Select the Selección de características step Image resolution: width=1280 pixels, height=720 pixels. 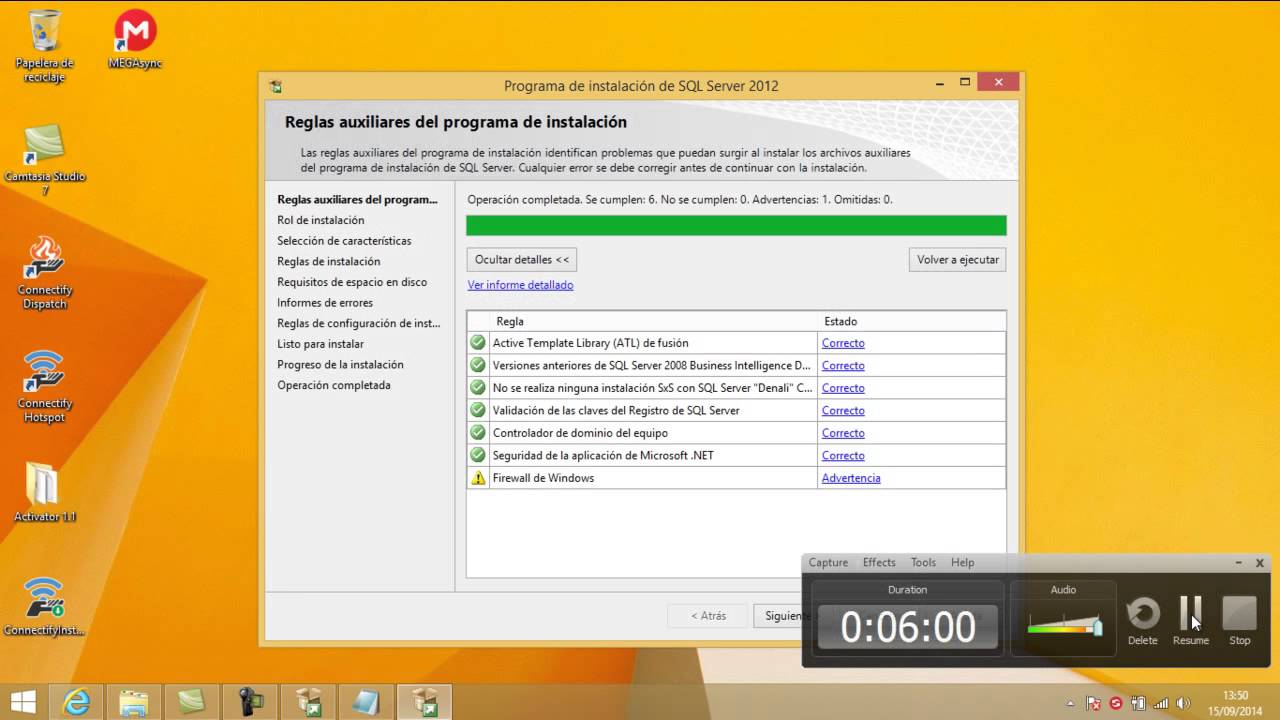344,241
